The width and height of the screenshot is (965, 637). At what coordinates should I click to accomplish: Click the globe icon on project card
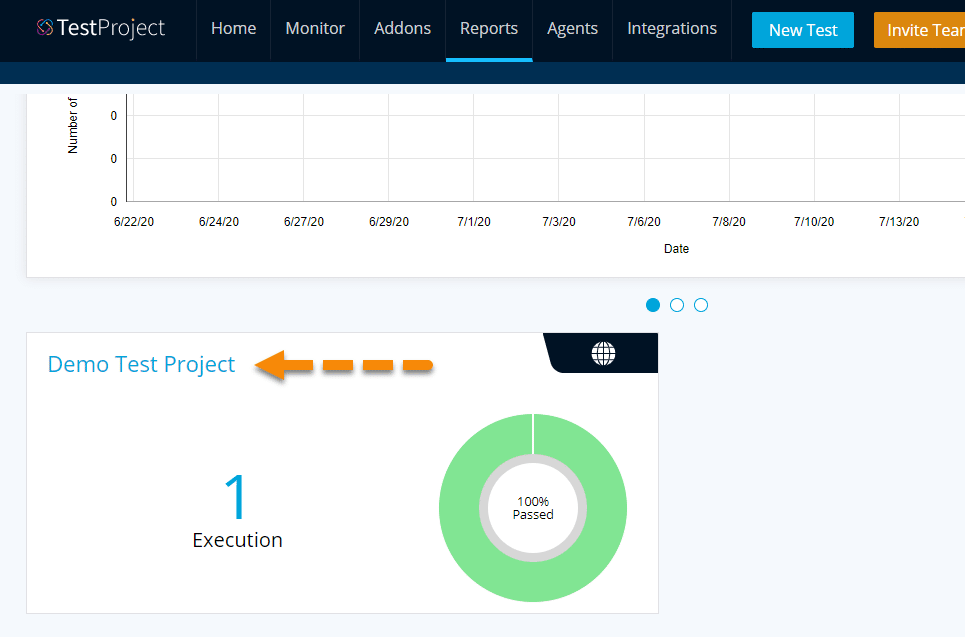pyautogui.click(x=603, y=353)
